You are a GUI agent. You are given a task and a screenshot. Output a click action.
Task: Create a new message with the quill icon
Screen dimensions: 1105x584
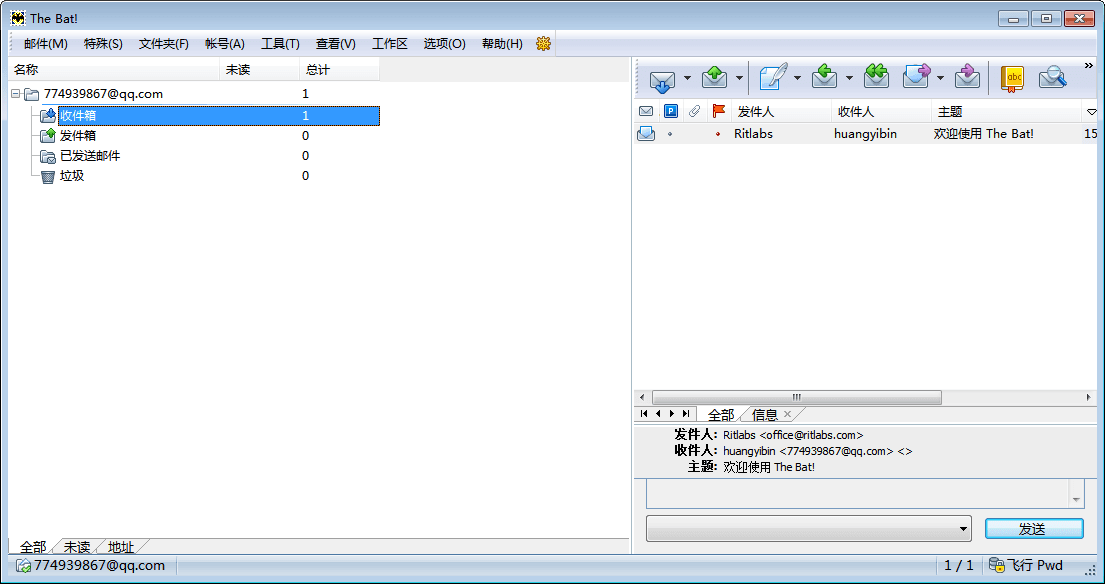[x=772, y=78]
